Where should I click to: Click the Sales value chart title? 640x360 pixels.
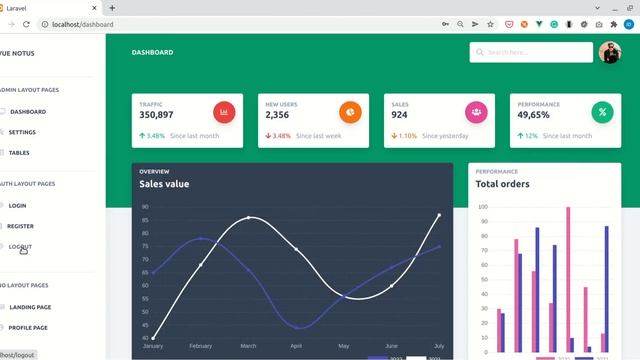point(164,184)
